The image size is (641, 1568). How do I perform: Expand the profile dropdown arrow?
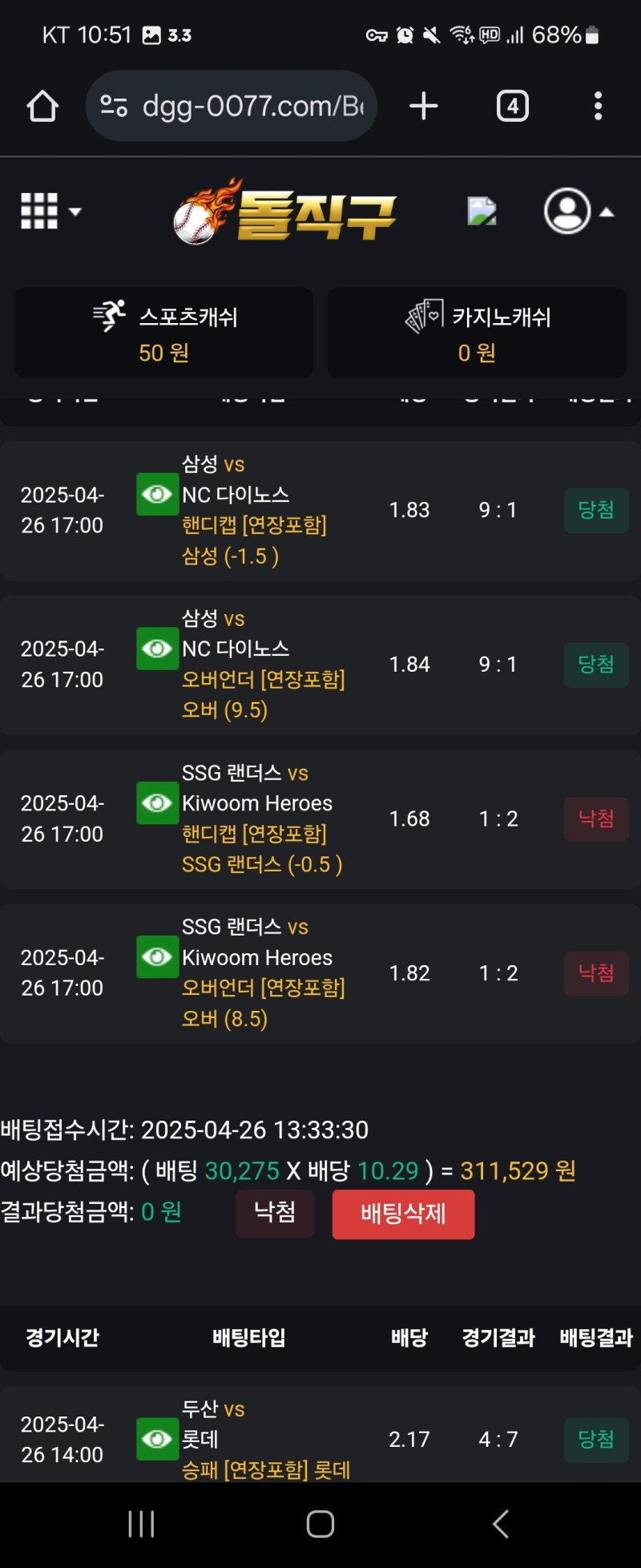pyautogui.click(x=607, y=212)
